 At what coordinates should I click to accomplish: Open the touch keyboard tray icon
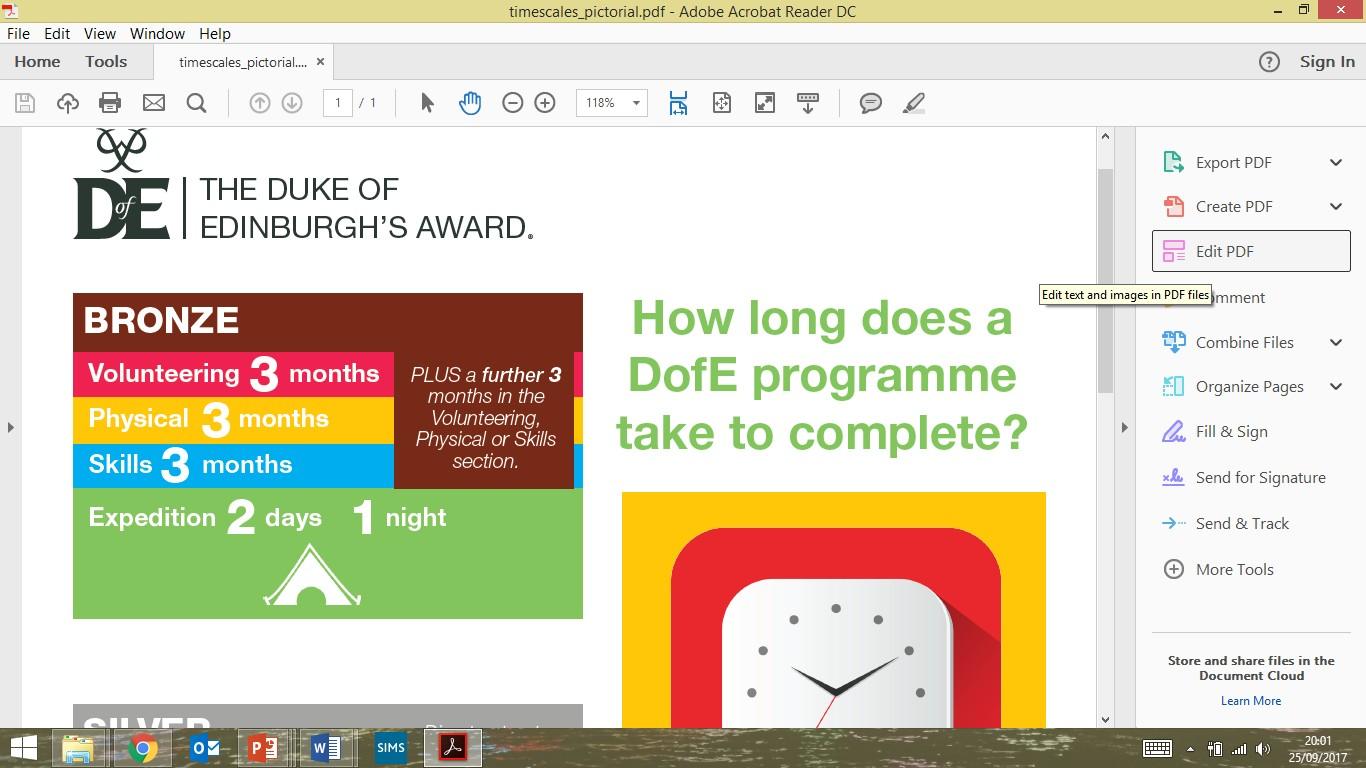point(1157,749)
